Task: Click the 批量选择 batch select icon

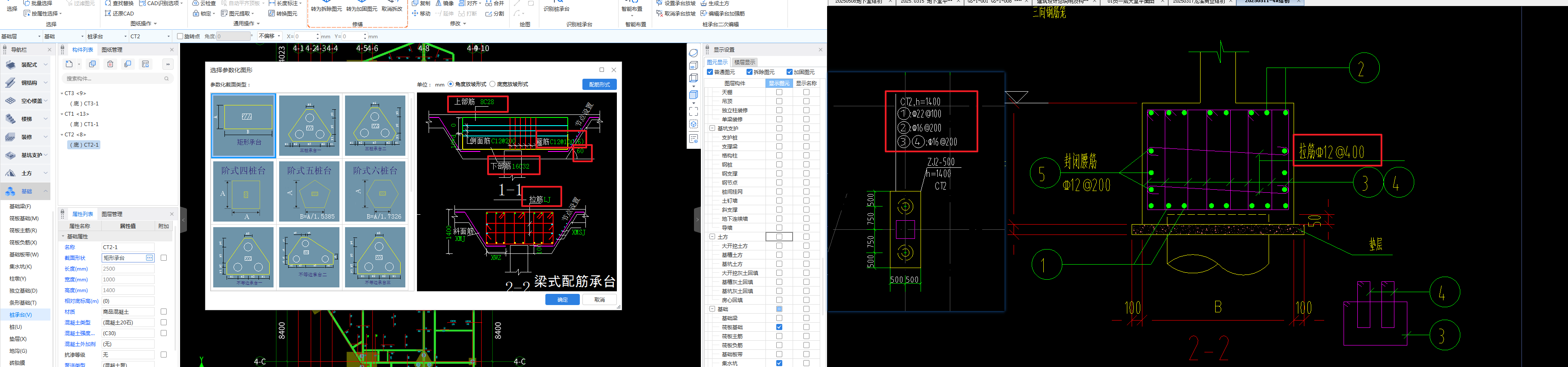Action: [27, 3]
